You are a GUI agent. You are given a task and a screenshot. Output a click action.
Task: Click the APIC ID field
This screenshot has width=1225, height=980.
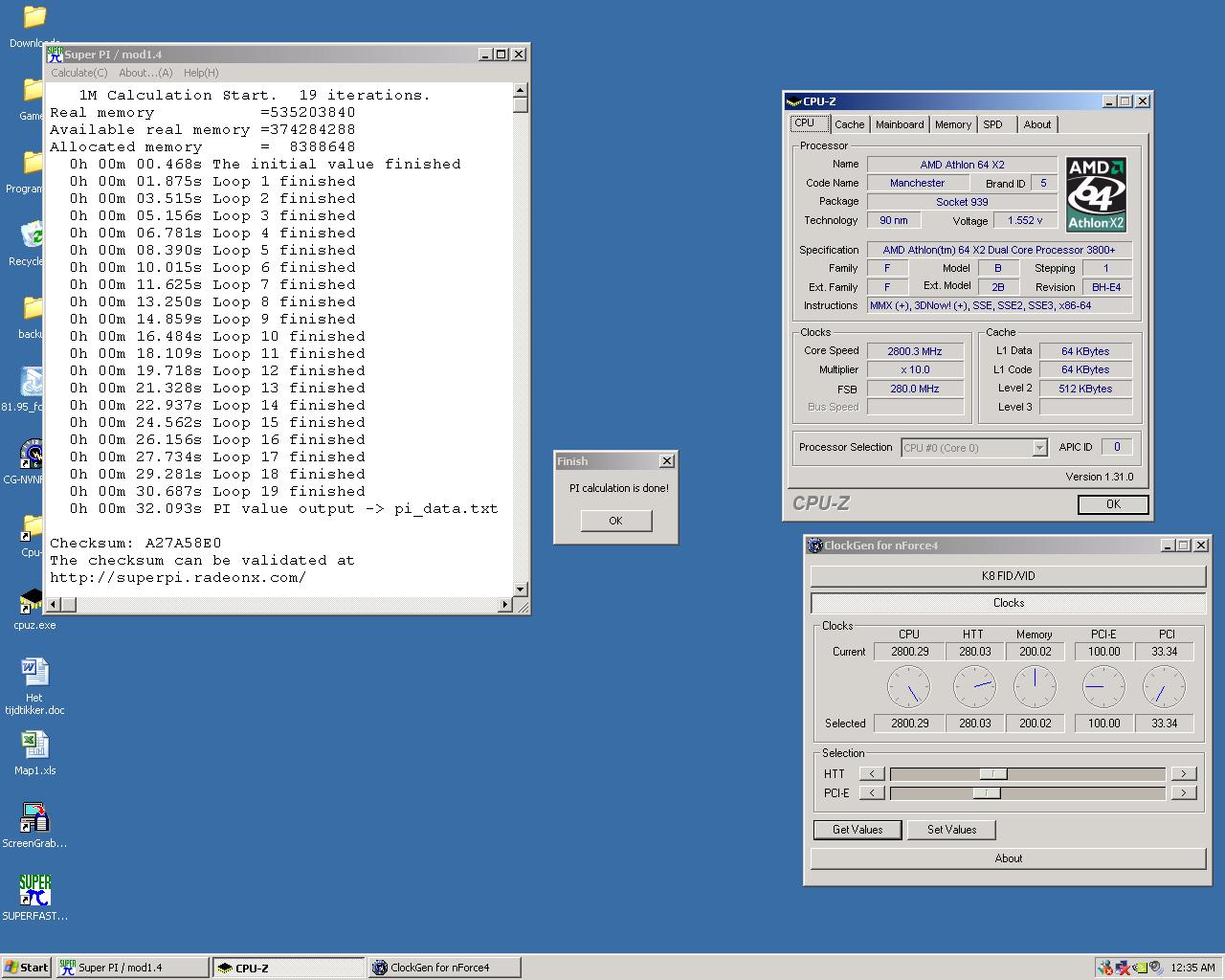[x=1116, y=447]
